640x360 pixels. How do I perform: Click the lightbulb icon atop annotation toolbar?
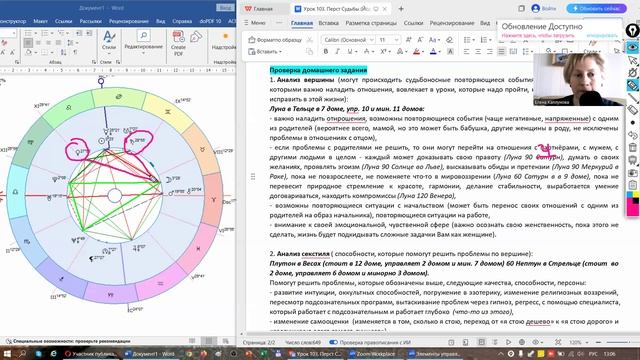[632, 30]
